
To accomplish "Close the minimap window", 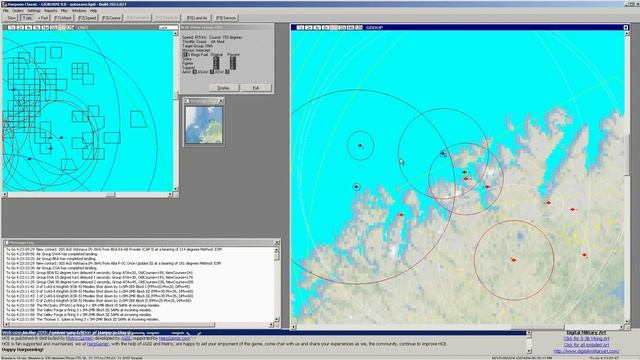I will point(221,101).
